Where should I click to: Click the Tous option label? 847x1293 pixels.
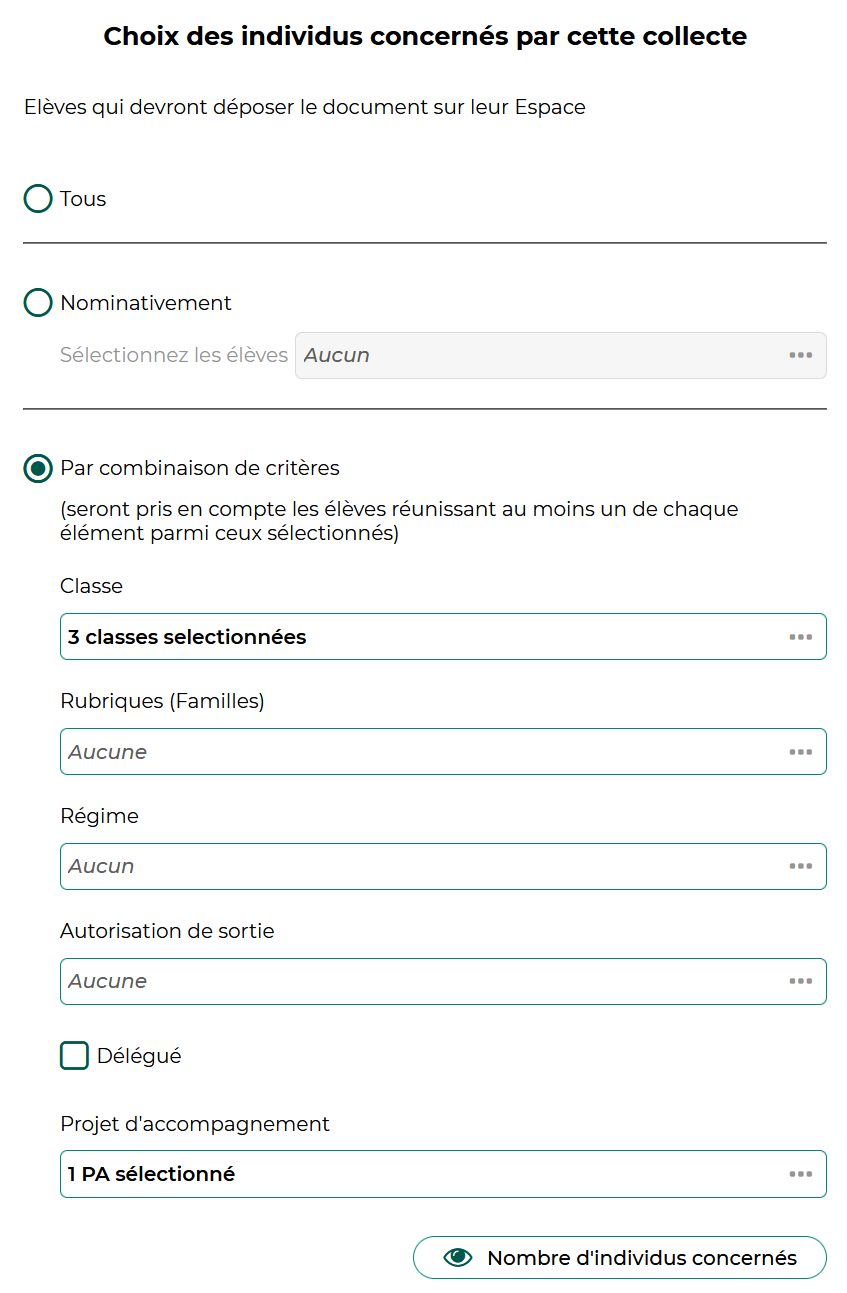83,199
